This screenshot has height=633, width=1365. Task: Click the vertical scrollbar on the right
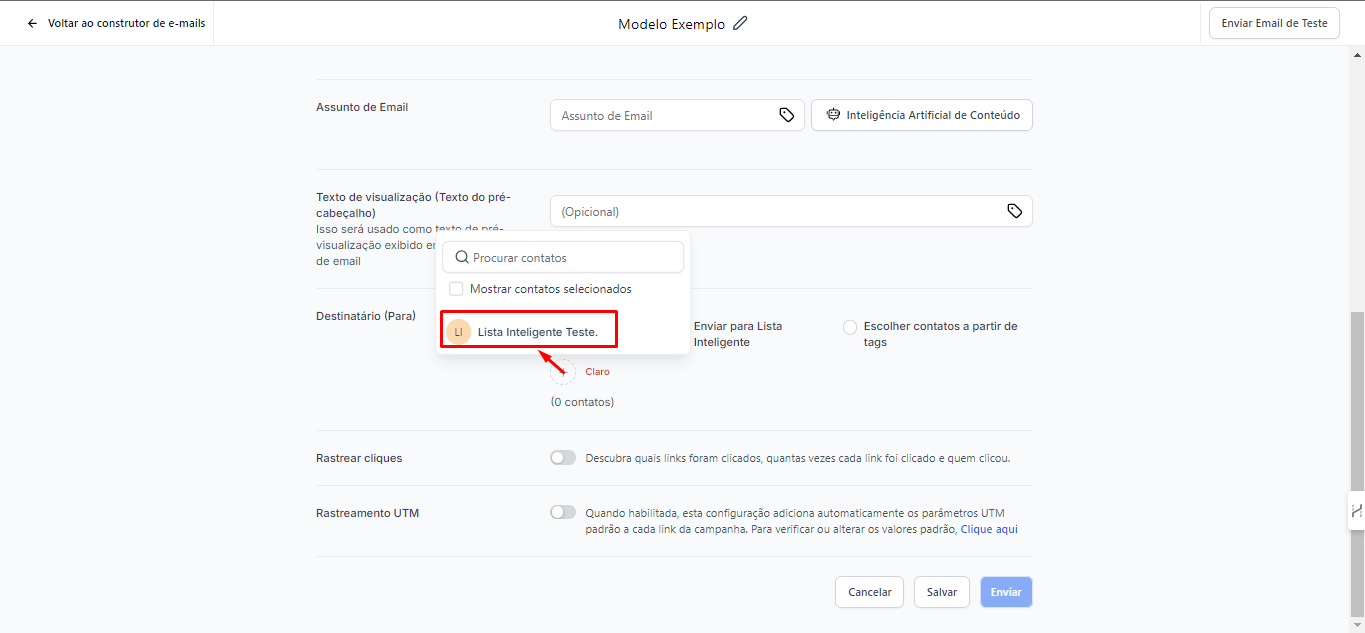[1357, 400]
